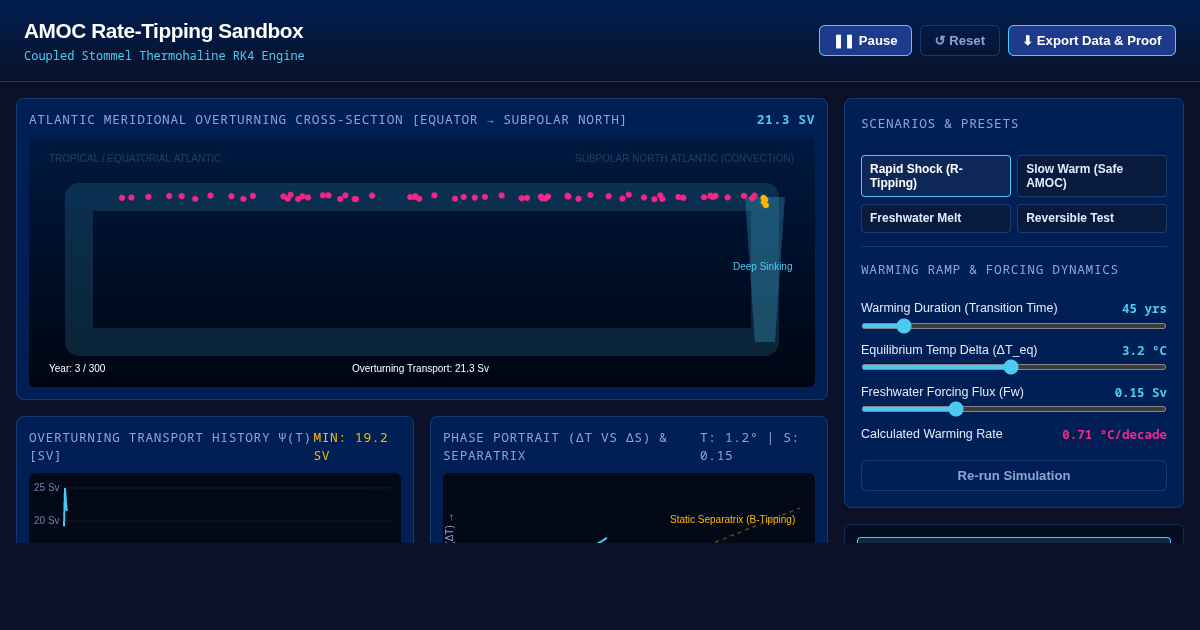Screen dimensions: 1200x630
Task: Click the Coupled Stommel Thermohaline RK4 Engine subtitle
Action: [x=164, y=56]
